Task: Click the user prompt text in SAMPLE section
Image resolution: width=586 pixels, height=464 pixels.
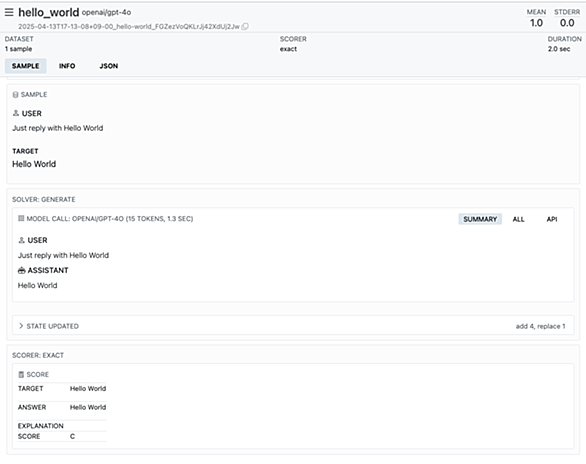Action: point(58,128)
